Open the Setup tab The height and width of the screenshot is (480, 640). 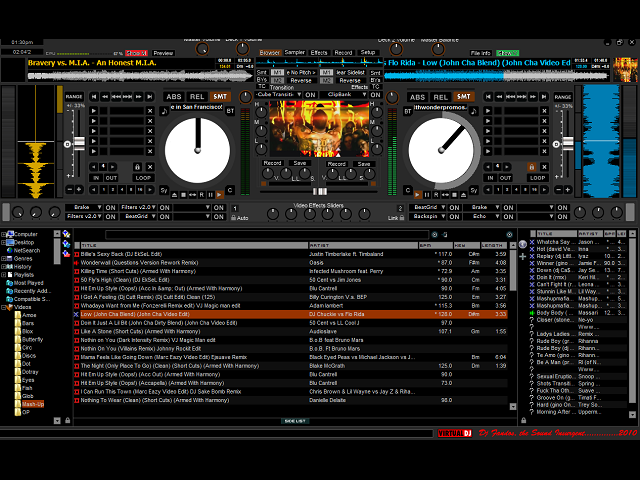pyautogui.click(x=368, y=53)
